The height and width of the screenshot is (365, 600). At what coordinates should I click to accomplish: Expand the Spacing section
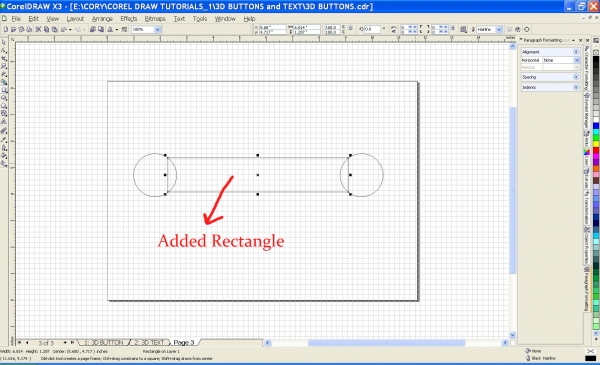[x=576, y=77]
